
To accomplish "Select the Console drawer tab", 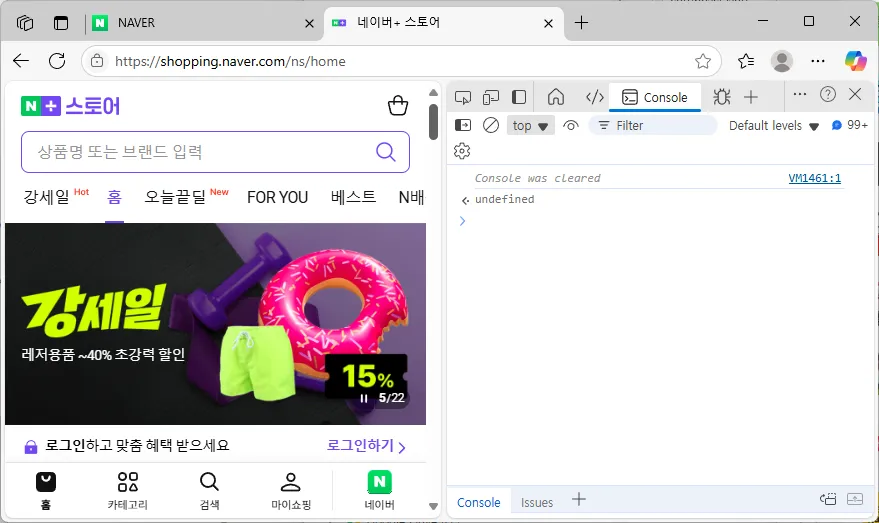I will 478,502.
